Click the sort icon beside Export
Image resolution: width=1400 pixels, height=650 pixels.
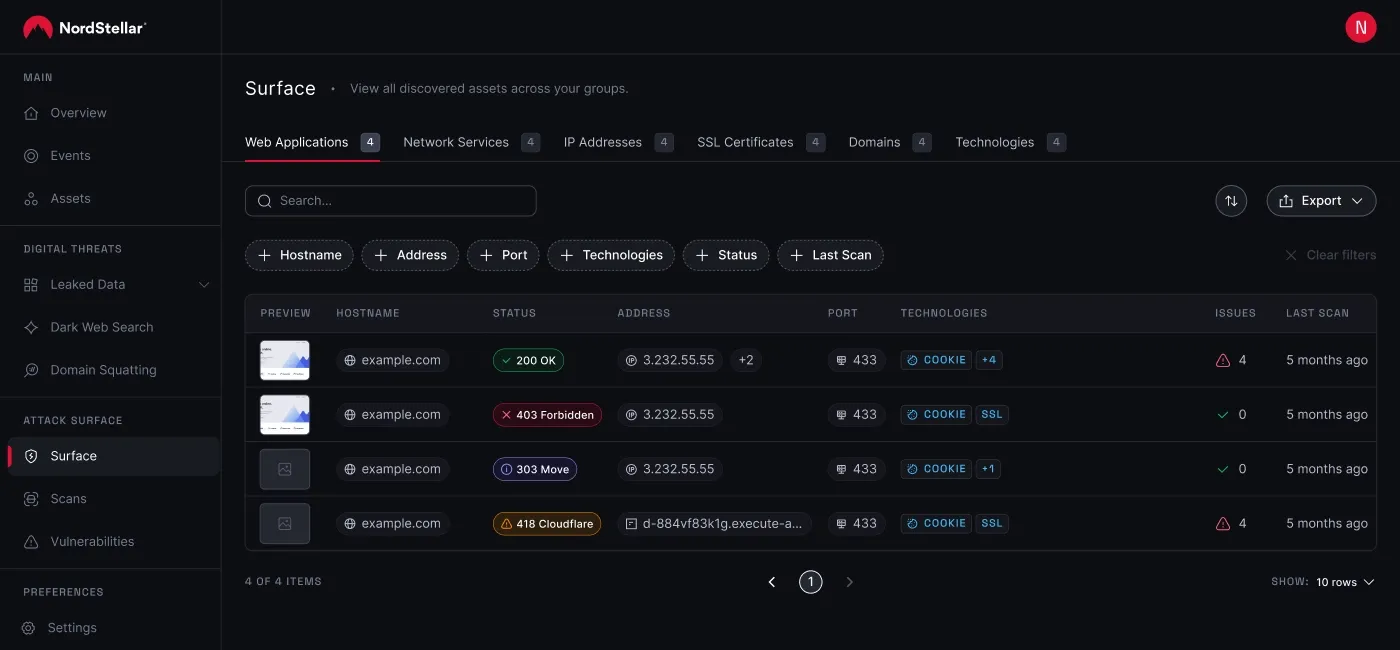1231,200
